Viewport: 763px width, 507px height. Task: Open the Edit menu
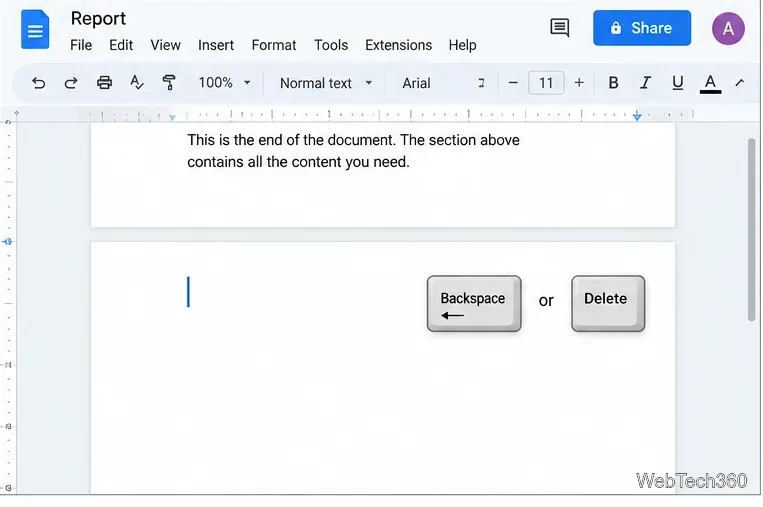pyautogui.click(x=121, y=45)
